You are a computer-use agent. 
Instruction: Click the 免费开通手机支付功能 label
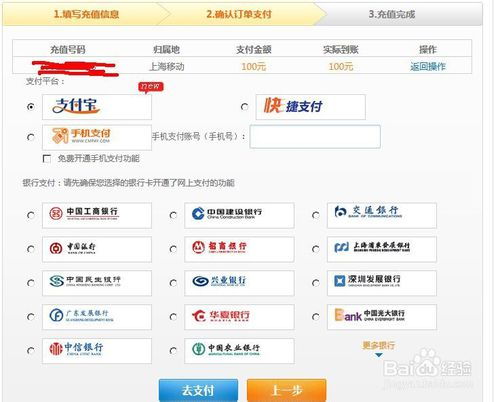pos(99,159)
